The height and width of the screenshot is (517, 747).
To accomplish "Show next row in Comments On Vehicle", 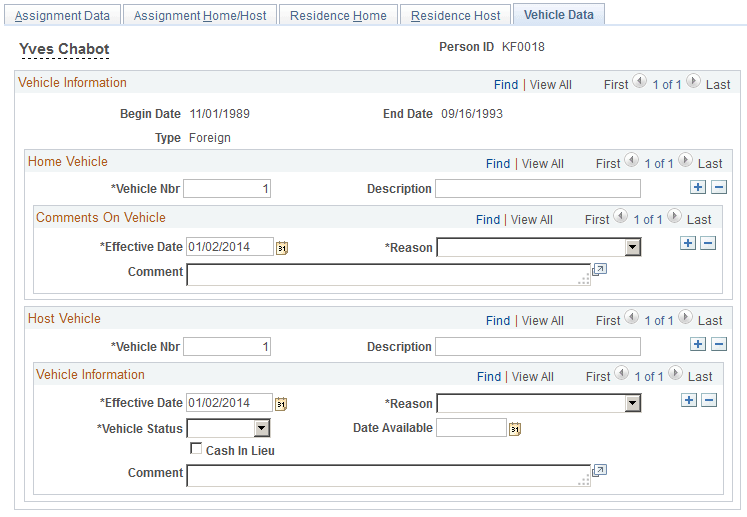I will click(x=674, y=216).
